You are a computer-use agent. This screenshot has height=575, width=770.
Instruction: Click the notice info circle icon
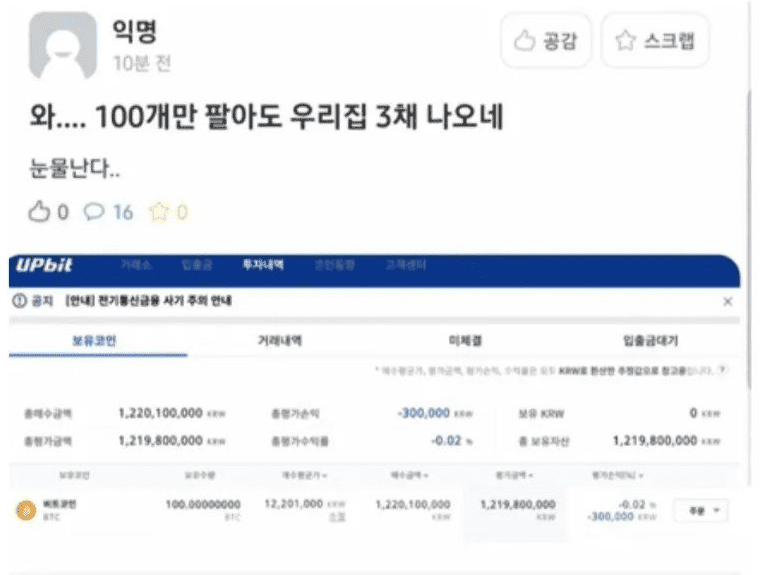tap(19, 301)
